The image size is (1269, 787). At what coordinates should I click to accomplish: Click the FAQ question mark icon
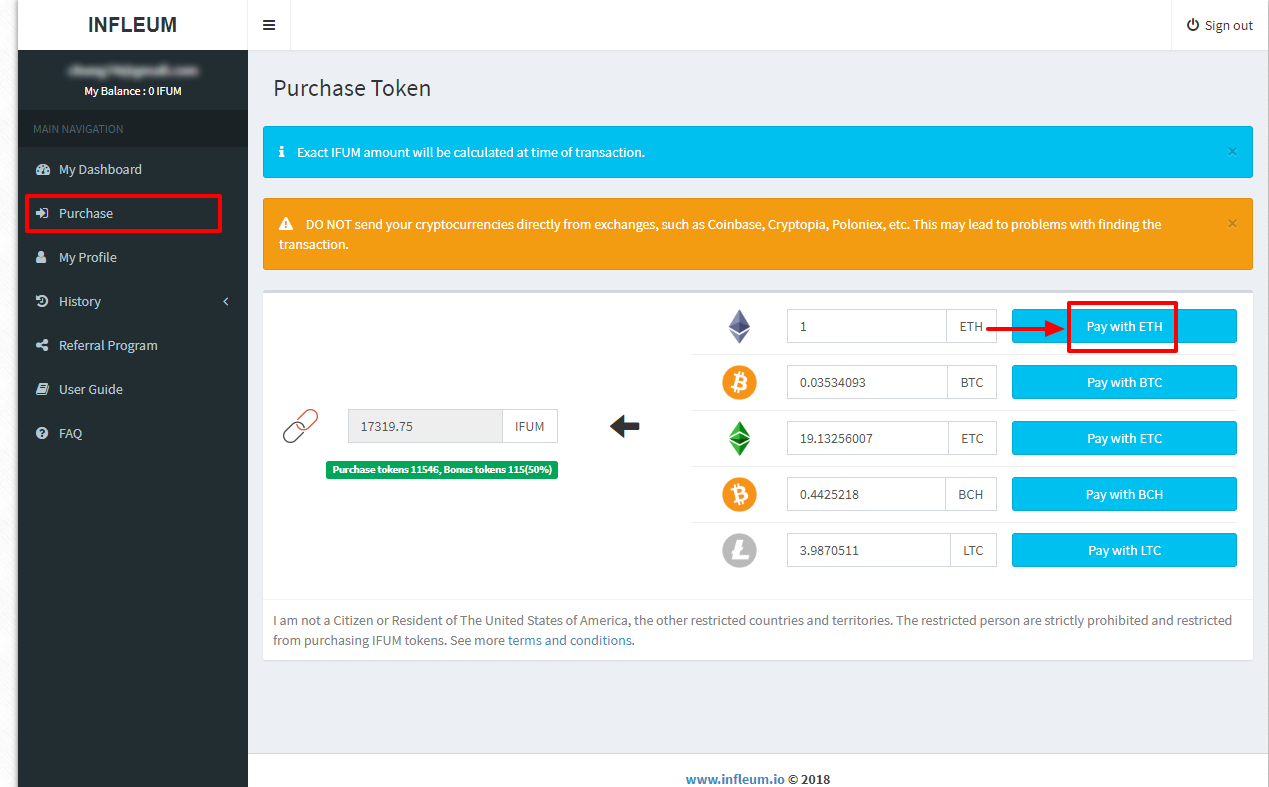point(42,433)
